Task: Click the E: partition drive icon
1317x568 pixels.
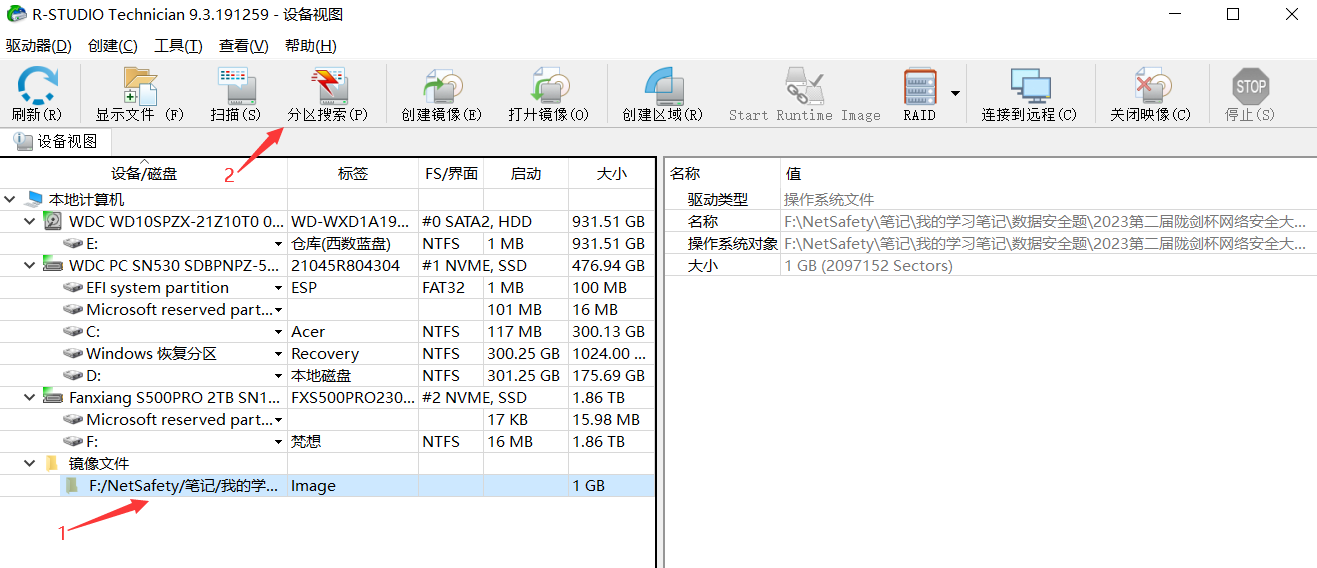Action: pyautogui.click(x=73, y=244)
